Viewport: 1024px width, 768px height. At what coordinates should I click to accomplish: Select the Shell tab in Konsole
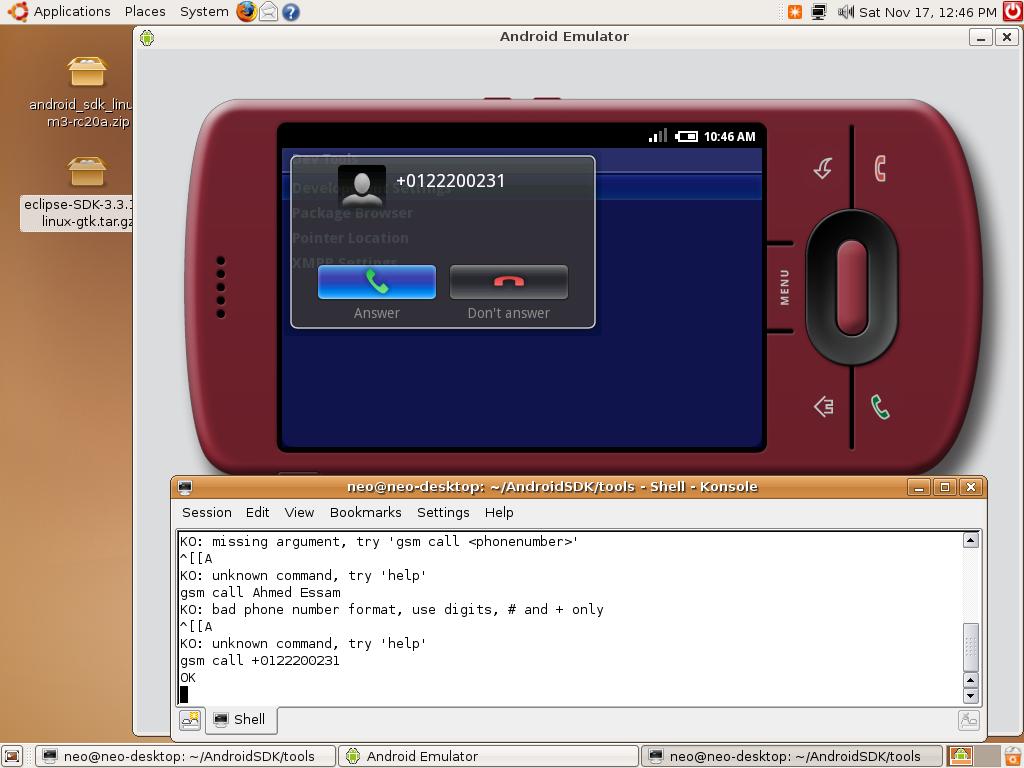[x=240, y=720]
